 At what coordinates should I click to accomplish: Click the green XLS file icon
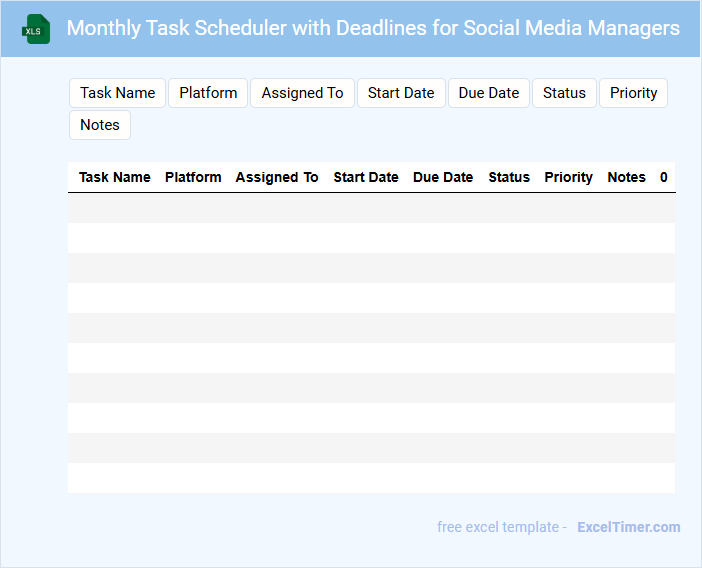pyautogui.click(x=36, y=29)
